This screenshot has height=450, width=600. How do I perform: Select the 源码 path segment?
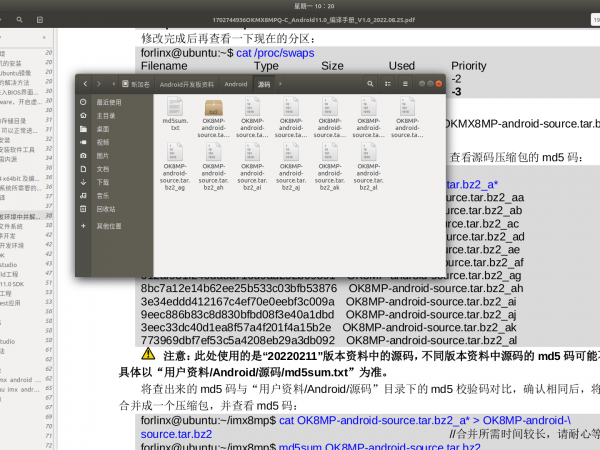(x=264, y=84)
